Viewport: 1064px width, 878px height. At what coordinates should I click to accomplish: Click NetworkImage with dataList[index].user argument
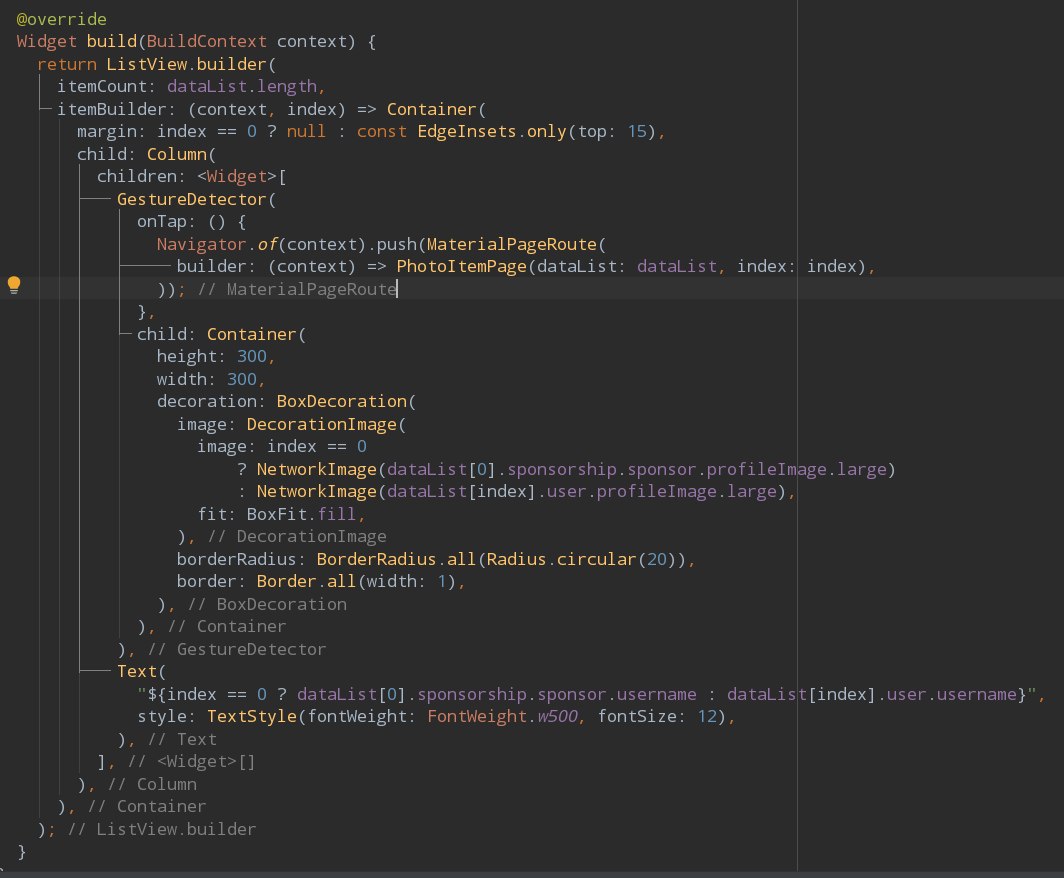(x=316, y=491)
